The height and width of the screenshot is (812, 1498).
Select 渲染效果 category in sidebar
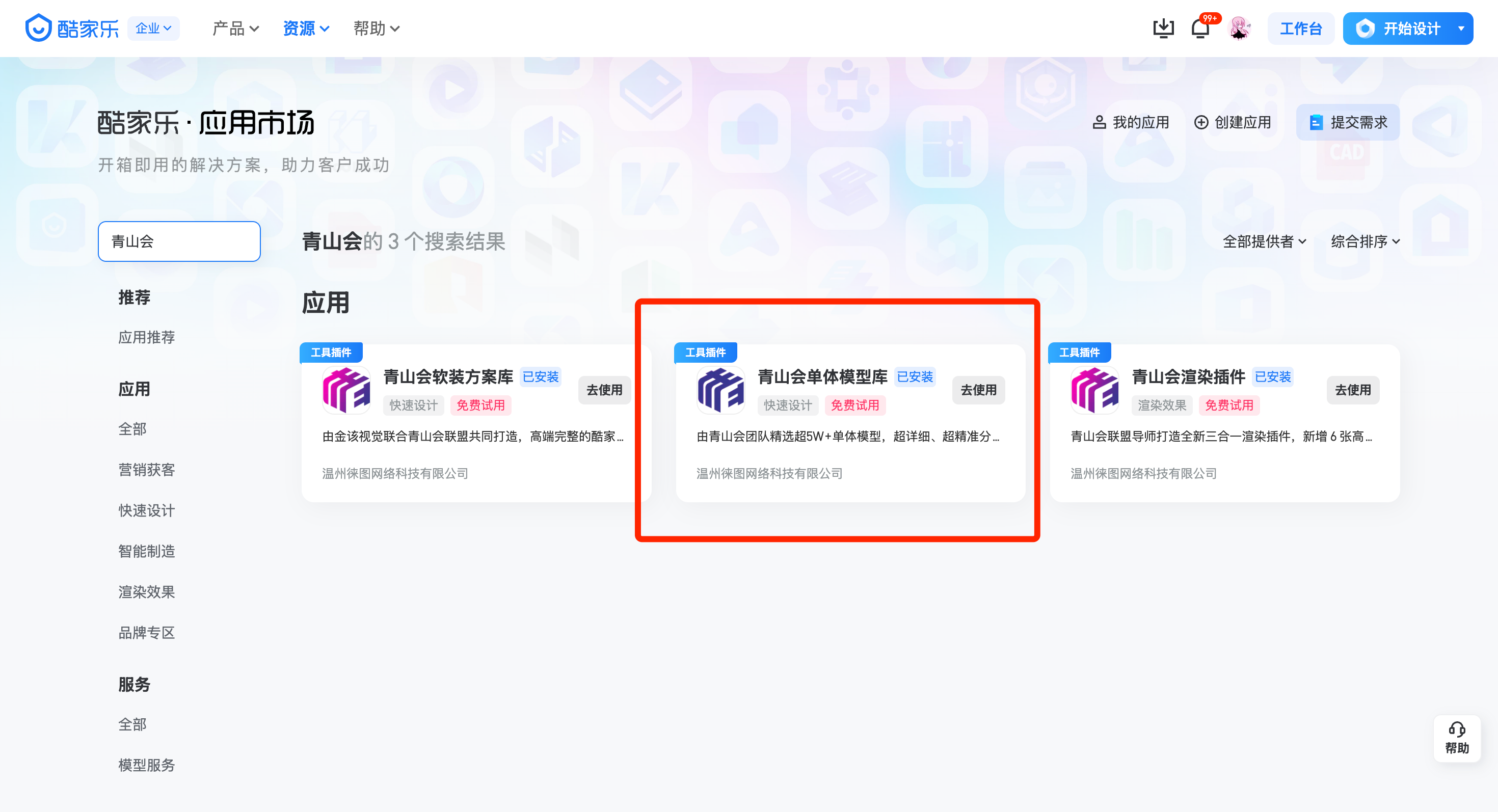click(x=147, y=592)
